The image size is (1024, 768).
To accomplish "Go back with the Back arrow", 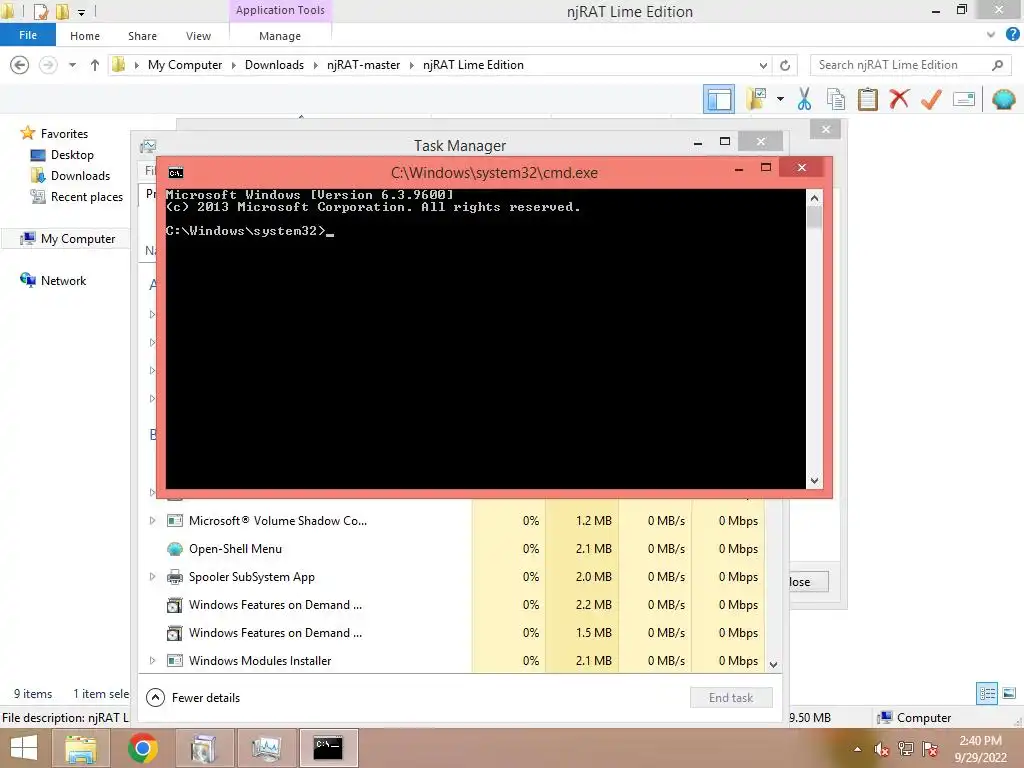I will coord(20,65).
